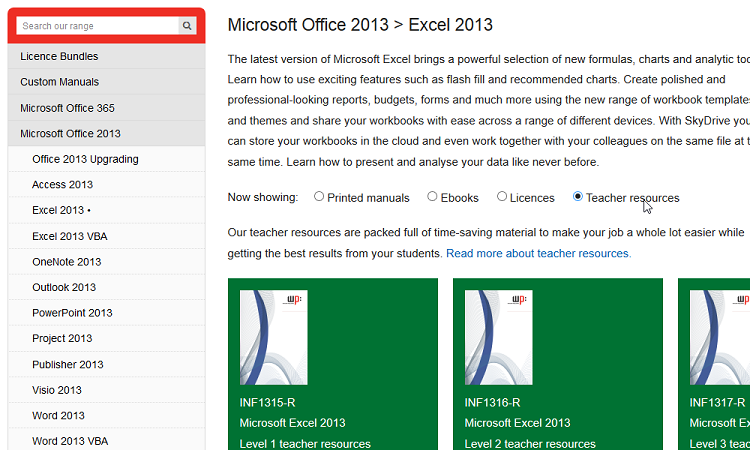This screenshot has width=750, height=450.
Task: Open INF1317-R book cover thumbnail
Action: coord(720,337)
